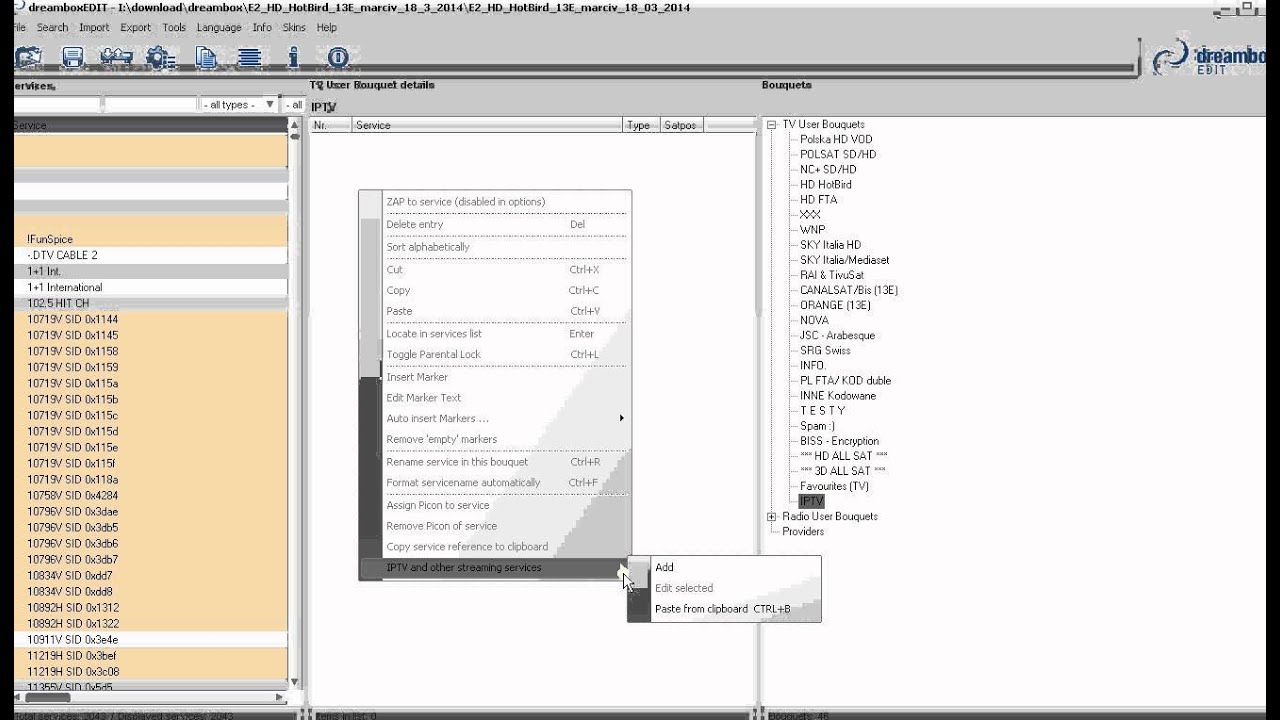
Task: Open the Search menu
Action: pyautogui.click(x=53, y=28)
